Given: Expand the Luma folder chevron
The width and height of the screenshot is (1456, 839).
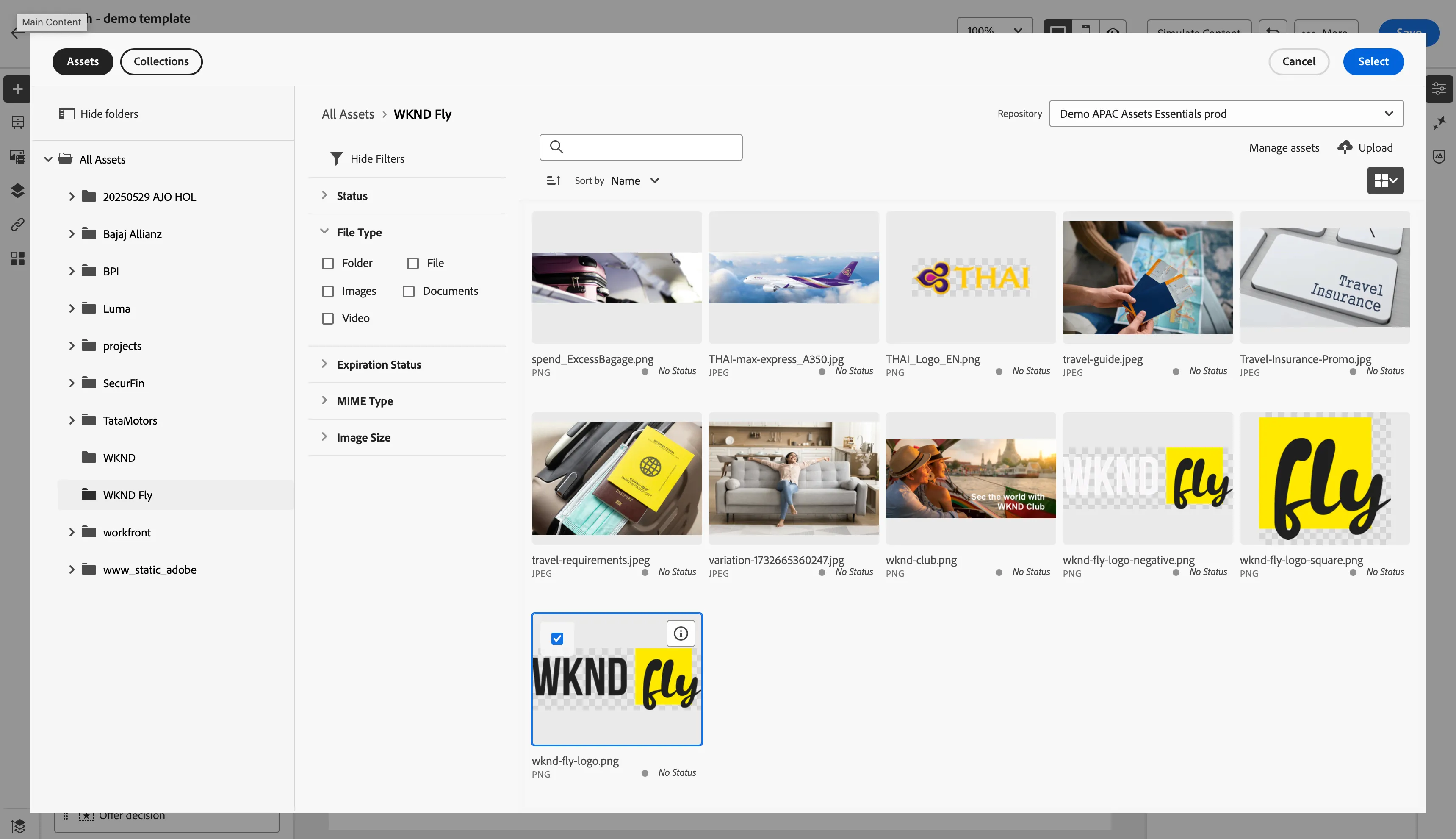Looking at the screenshot, I should coord(72,308).
